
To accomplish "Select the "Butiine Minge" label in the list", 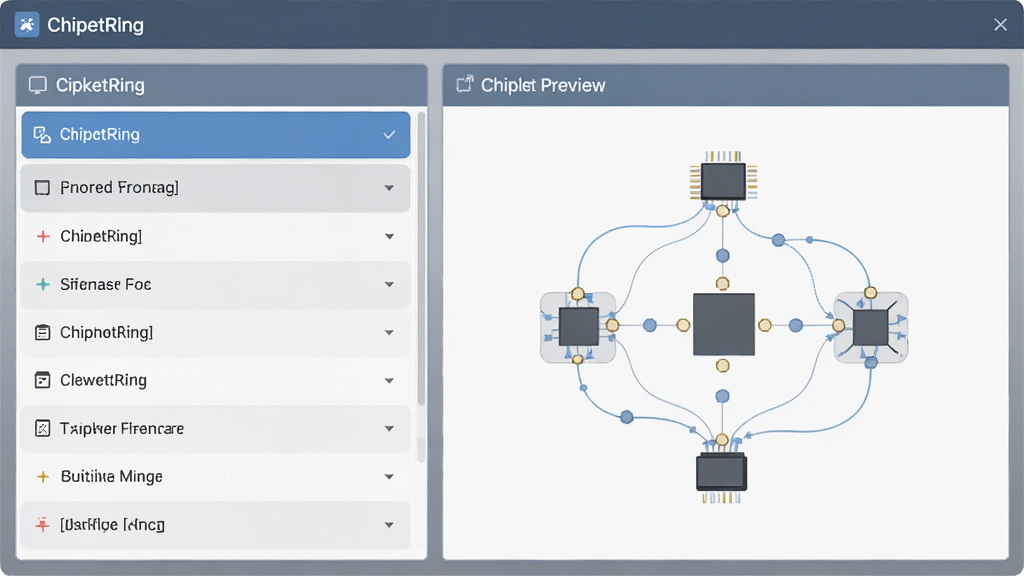I will point(112,477).
